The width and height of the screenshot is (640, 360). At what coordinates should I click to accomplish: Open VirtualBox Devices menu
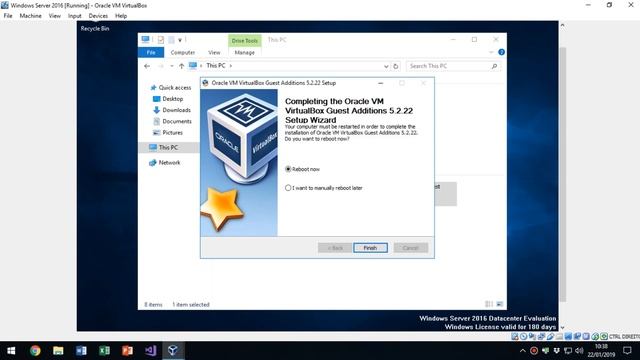click(x=98, y=16)
